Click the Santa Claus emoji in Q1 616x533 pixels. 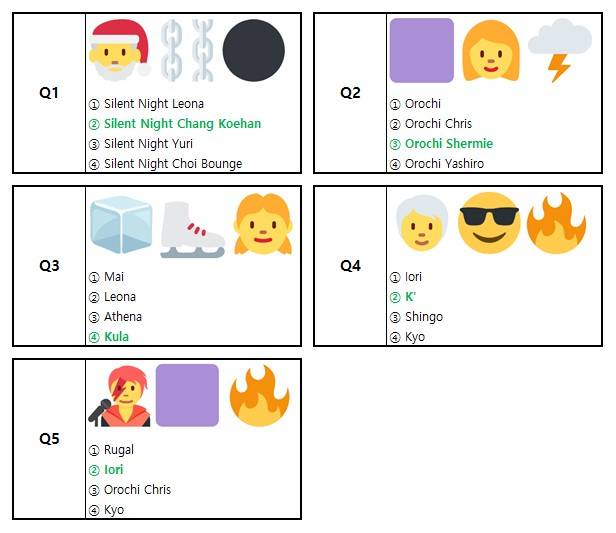tap(120, 50)
